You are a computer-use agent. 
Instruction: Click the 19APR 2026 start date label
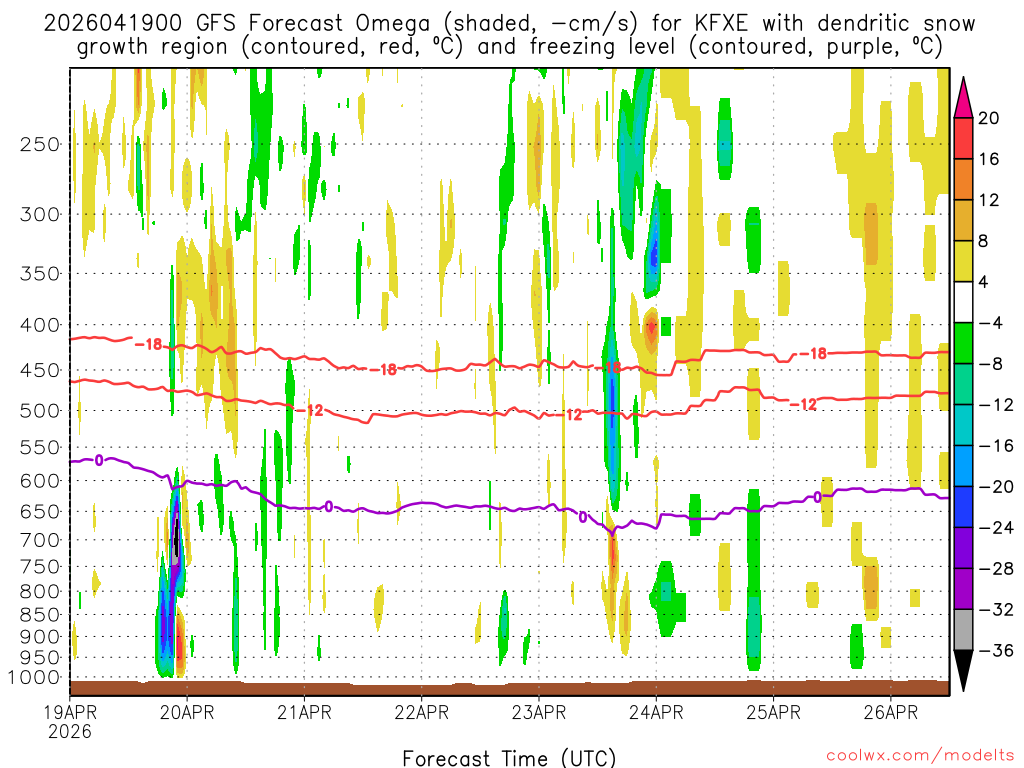coord(69,721)
